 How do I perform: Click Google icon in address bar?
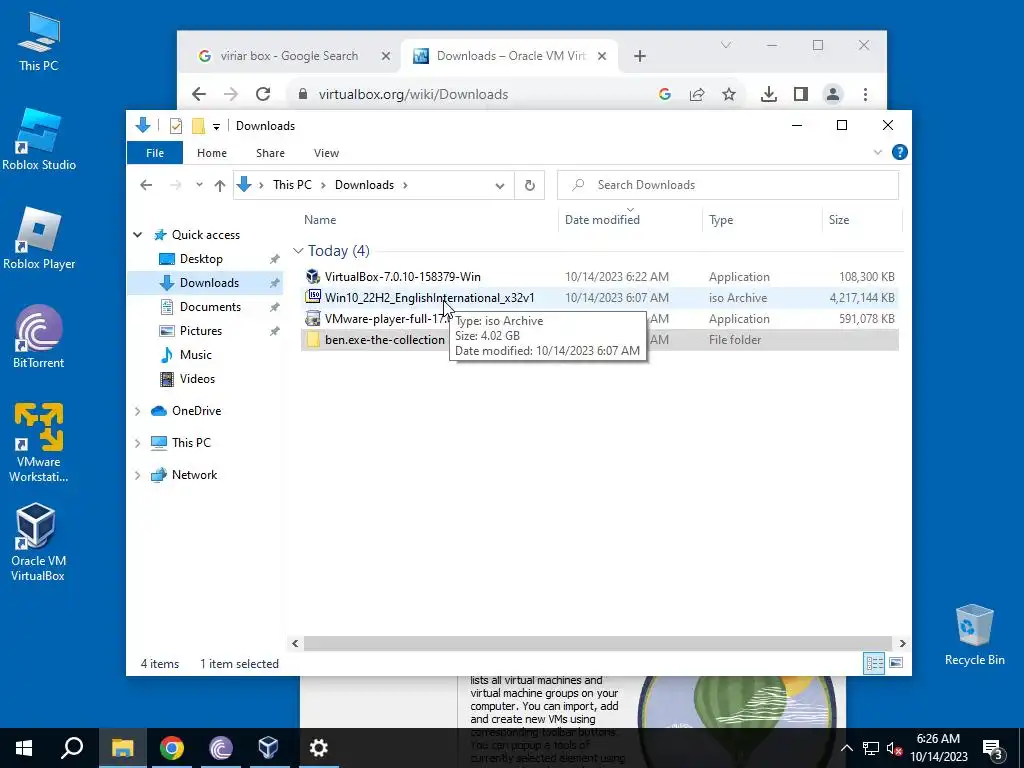click(665, 94)
